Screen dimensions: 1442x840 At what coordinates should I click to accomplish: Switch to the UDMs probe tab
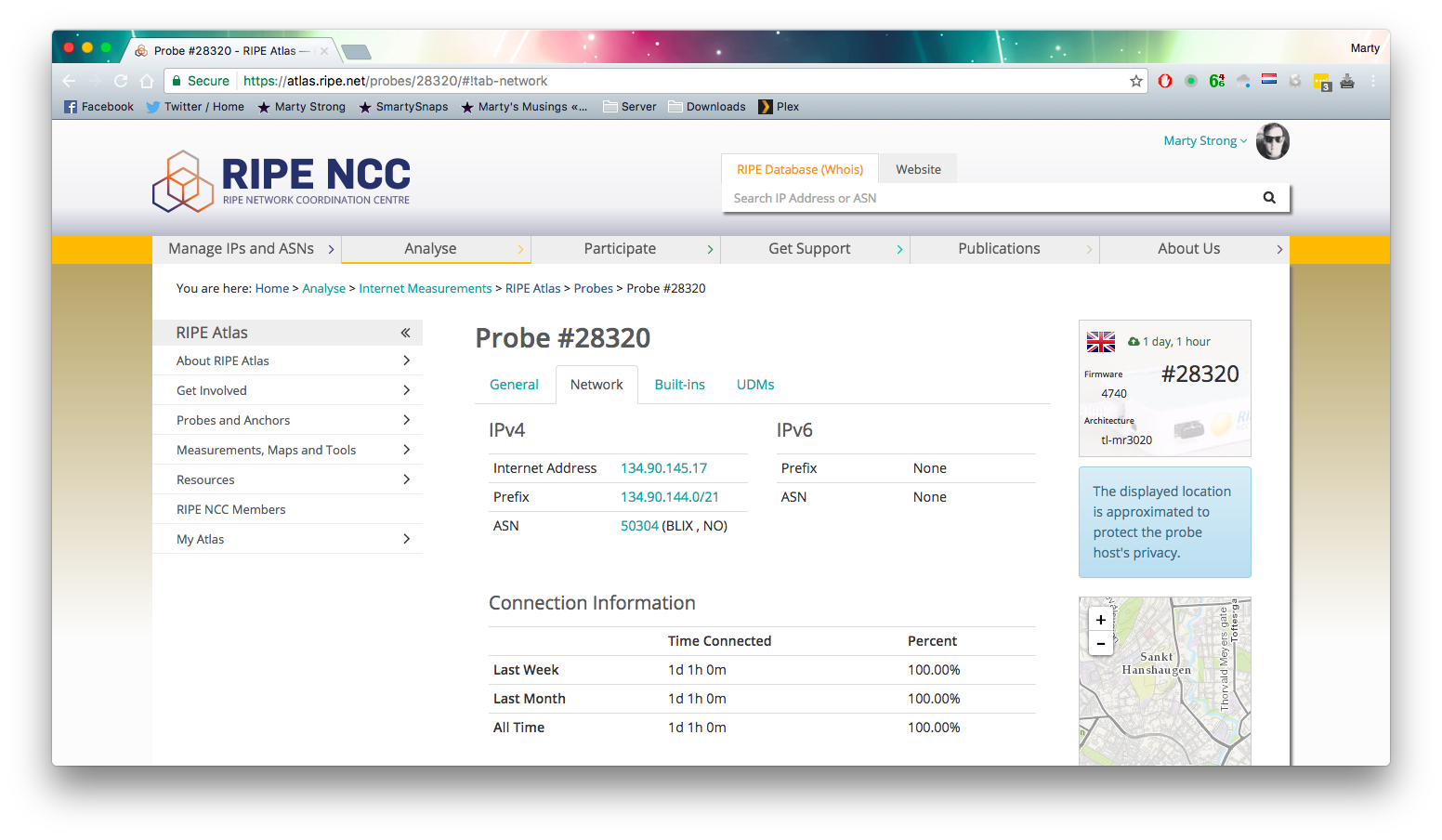(x=755, y=385)
